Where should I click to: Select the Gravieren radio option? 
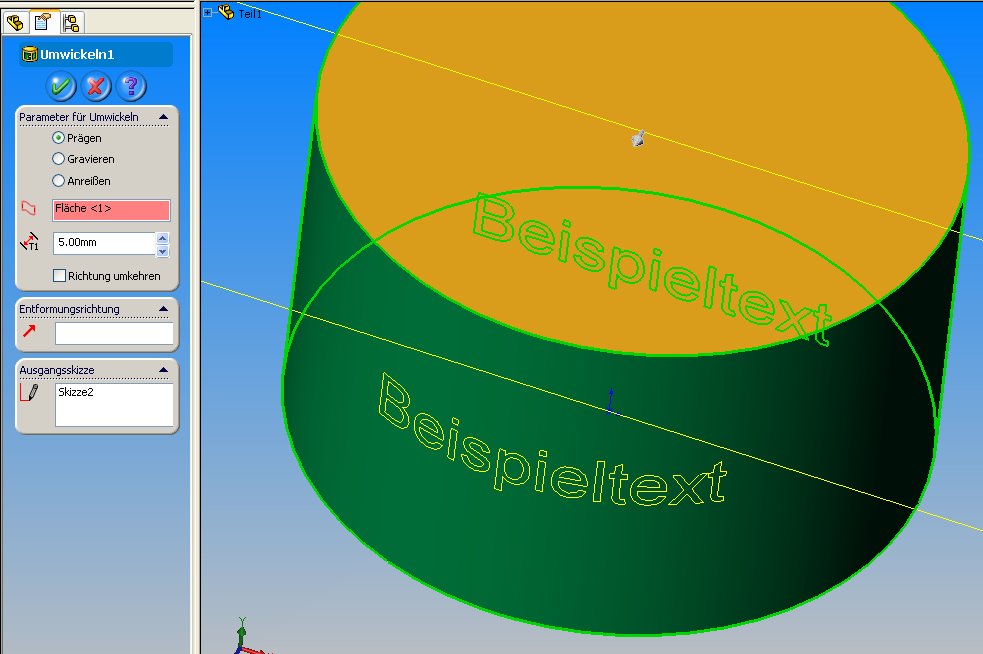(58, 159)
